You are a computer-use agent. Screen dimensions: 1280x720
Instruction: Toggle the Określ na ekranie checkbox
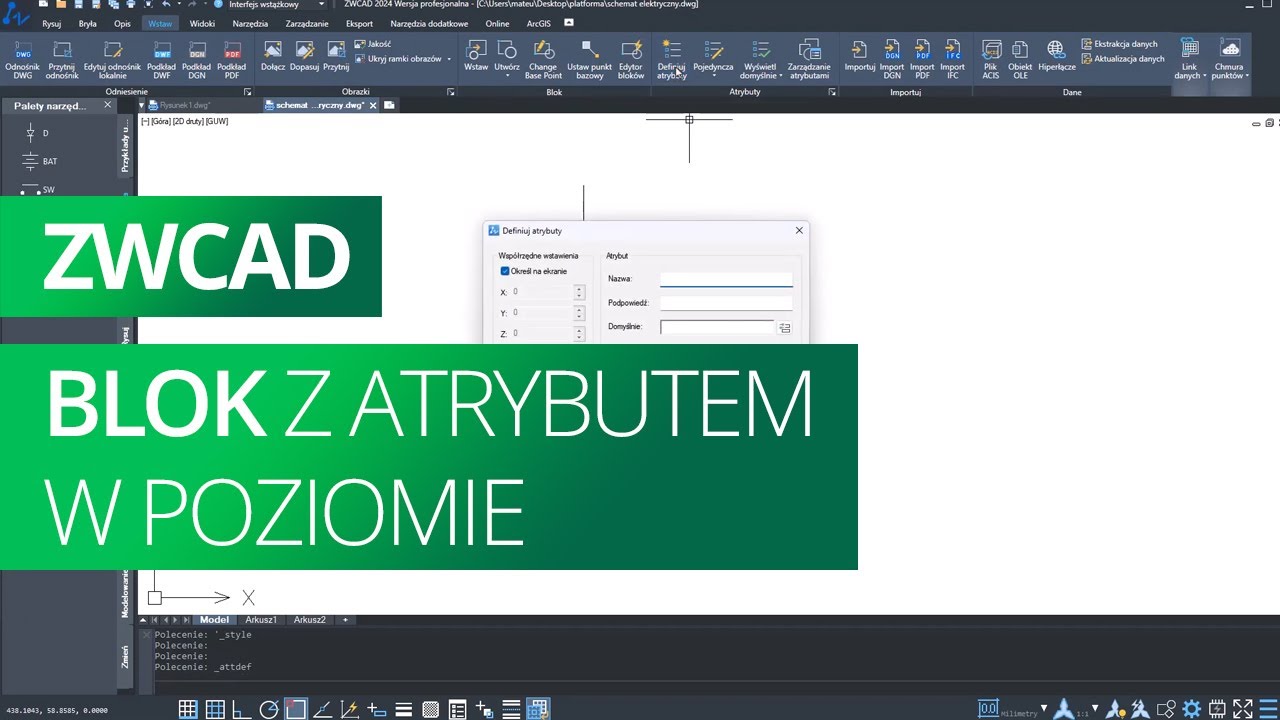(505, 271)
